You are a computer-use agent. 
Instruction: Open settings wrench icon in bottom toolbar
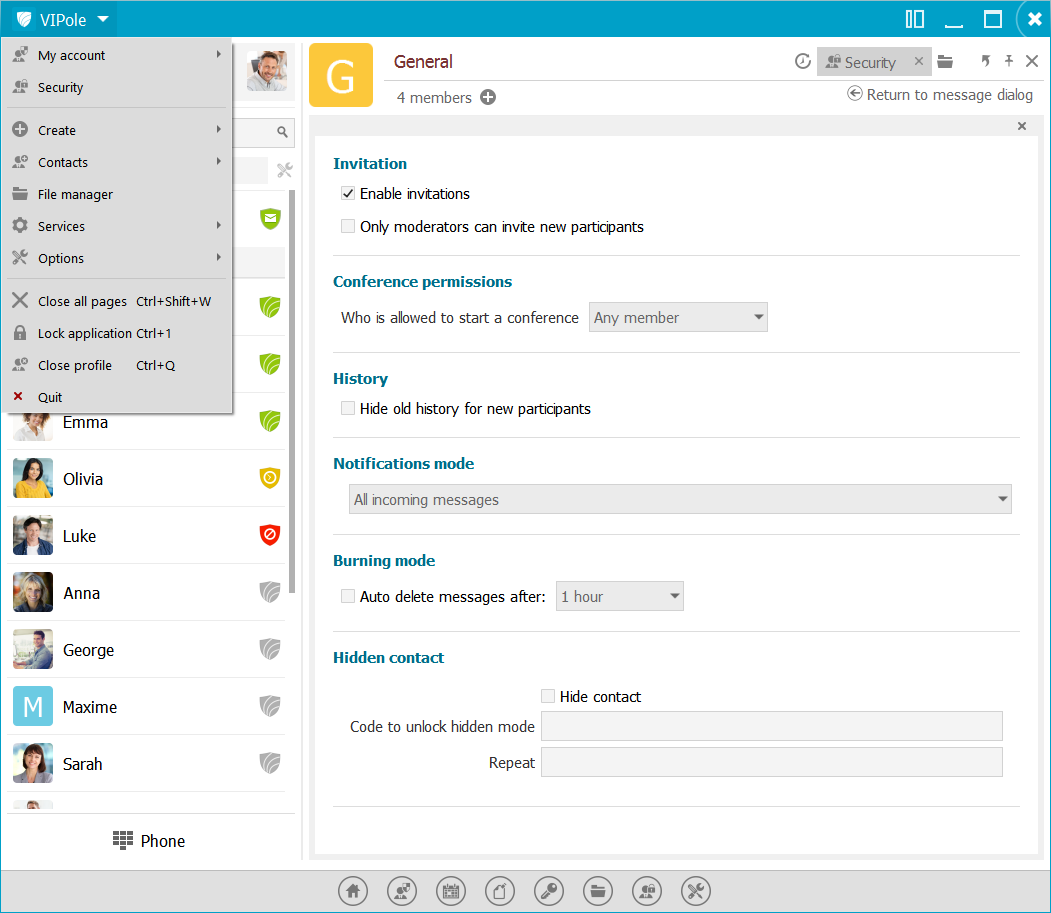pos(696,891)
